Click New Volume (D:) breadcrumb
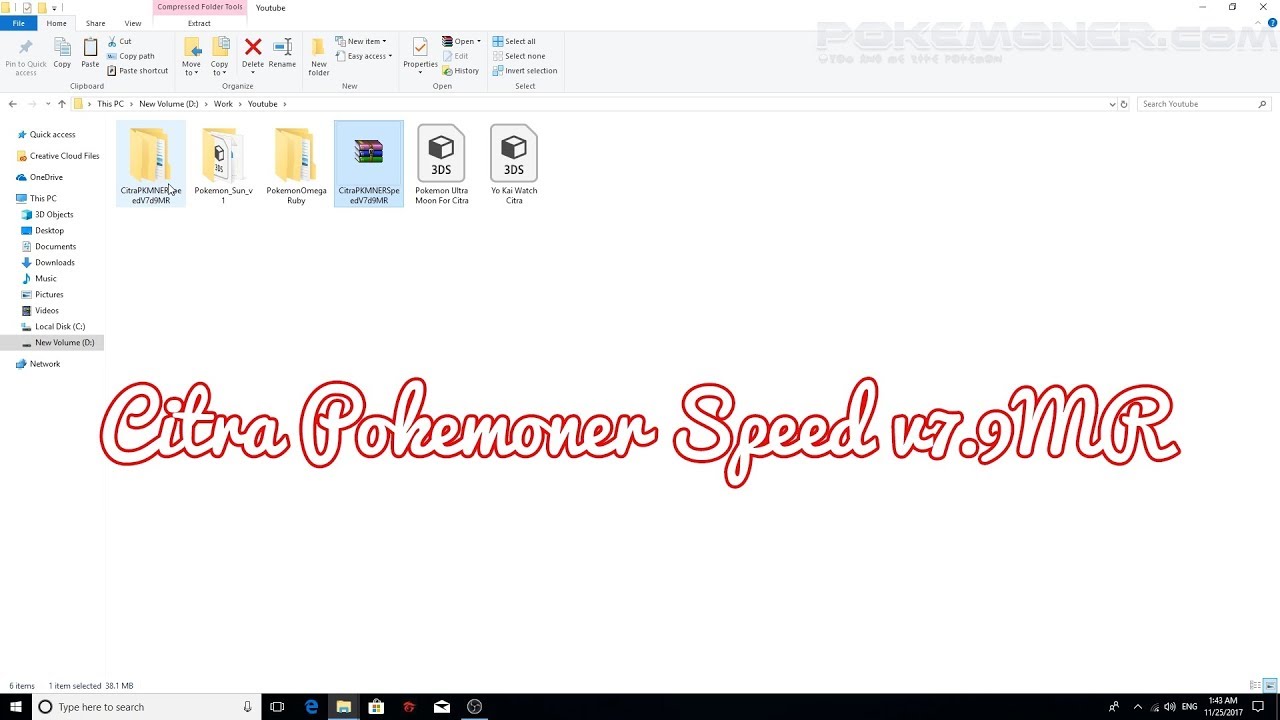Image resolution: width=1280 pixels, height=720 pixels. 168,104
